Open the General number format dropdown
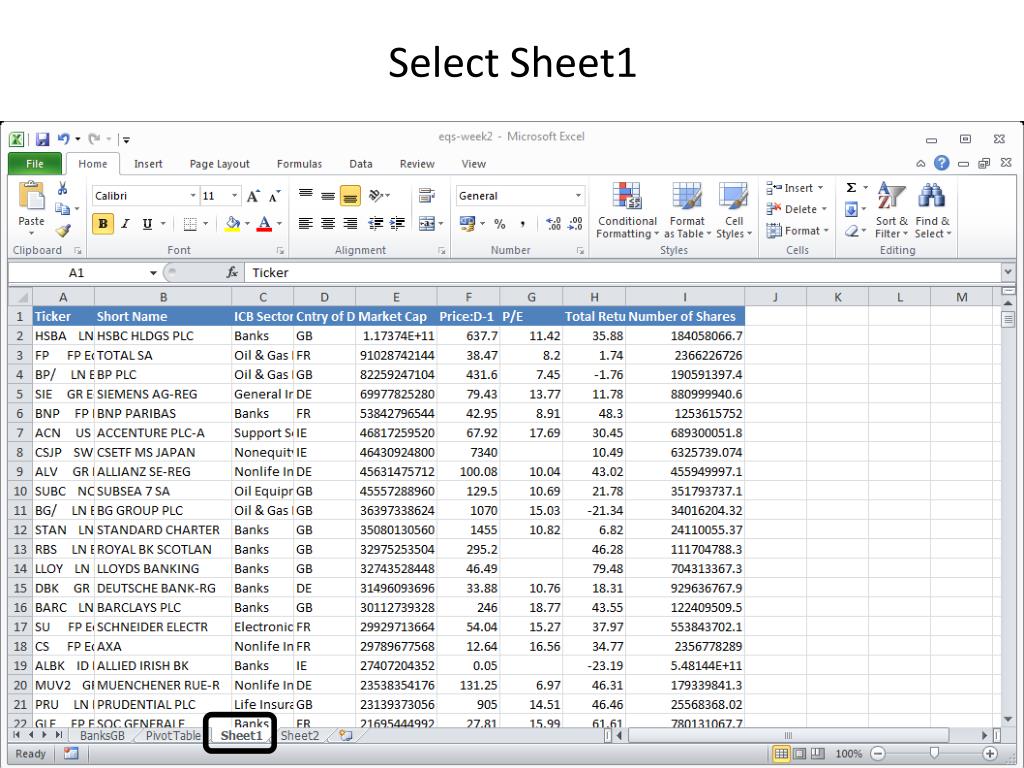 (x=578, y=196)
